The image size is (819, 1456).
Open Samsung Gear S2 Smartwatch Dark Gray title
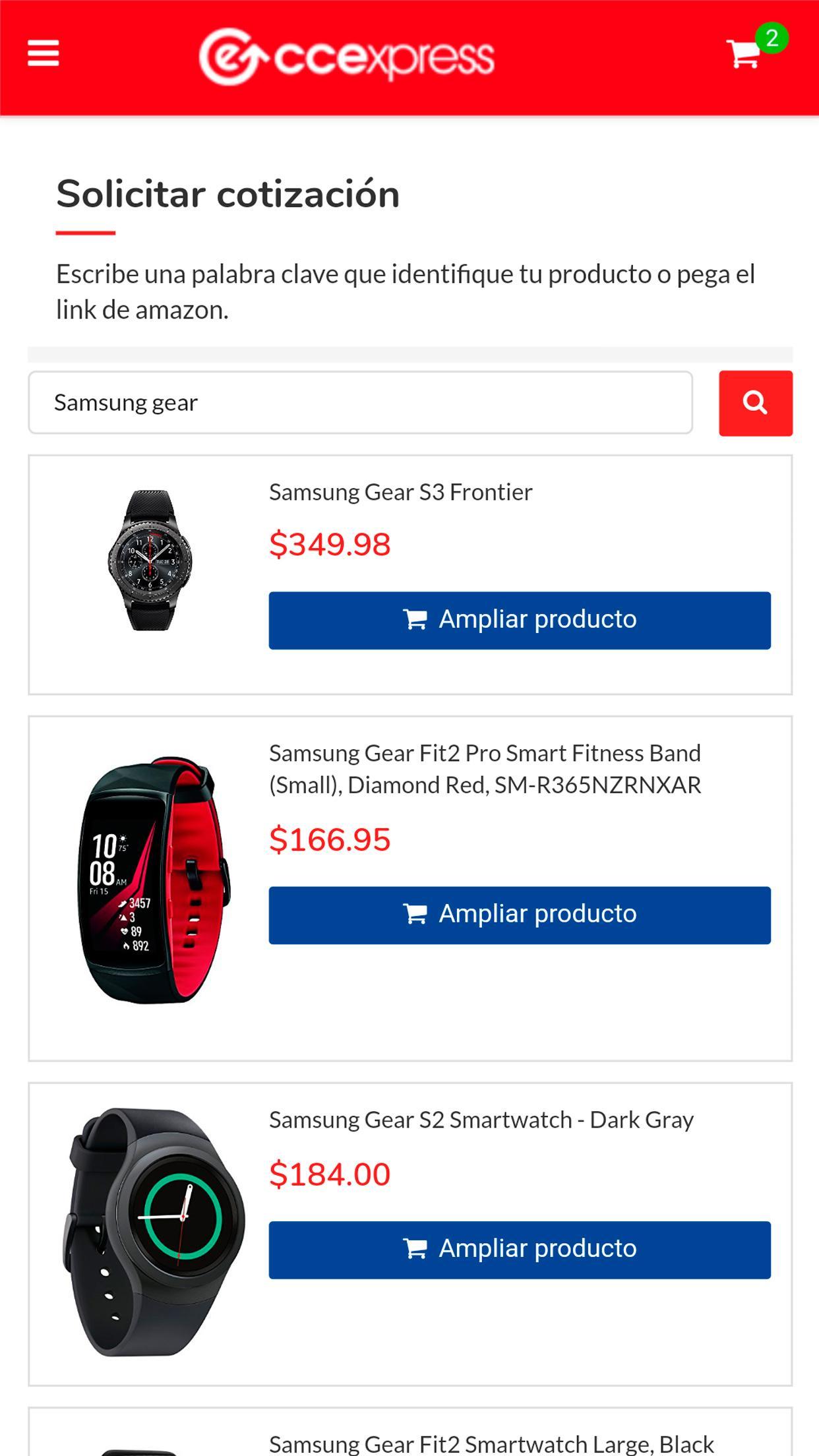click(x=481, y=1120)
